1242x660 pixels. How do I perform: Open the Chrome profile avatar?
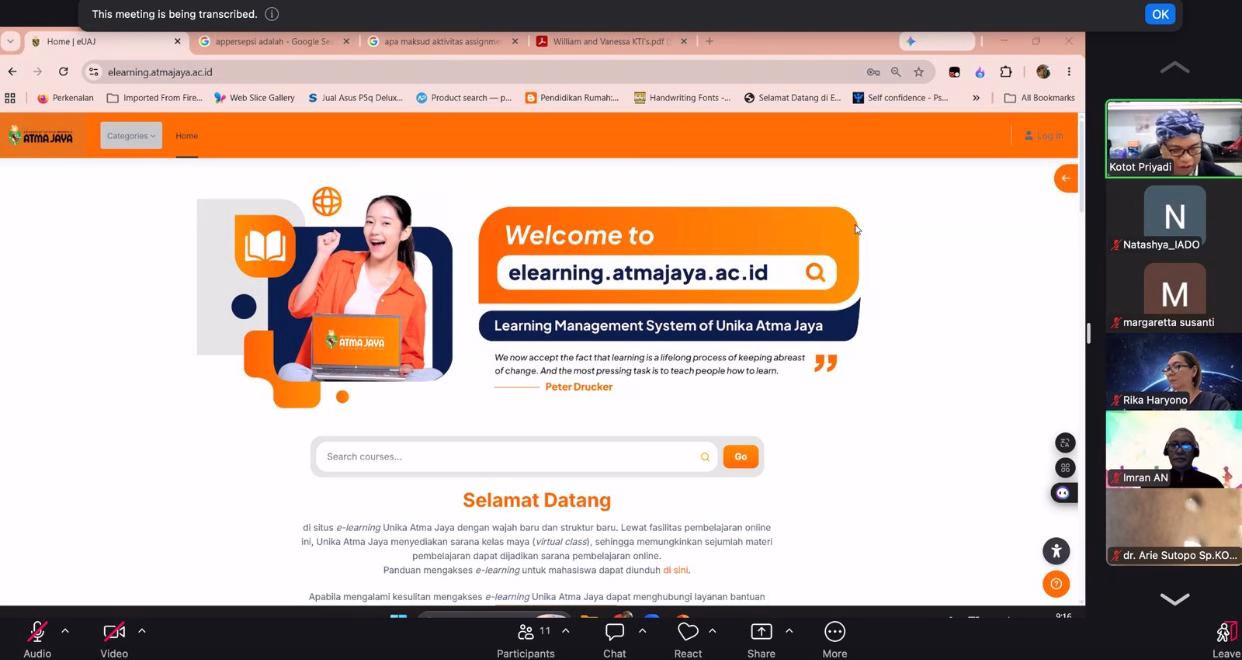click(1043, 72)
